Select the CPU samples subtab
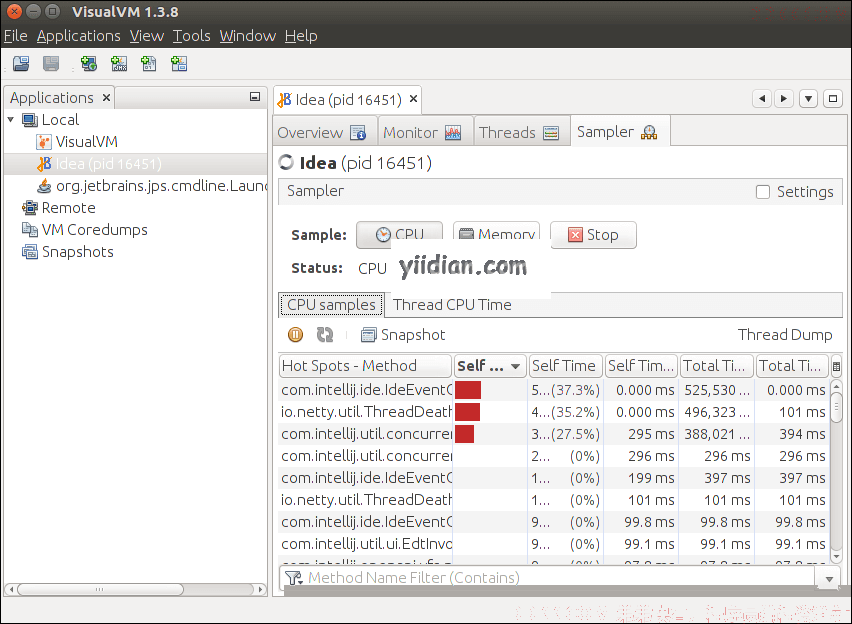Image resolution: width=852 pixels, height=624 pixels. coord(331,304)
